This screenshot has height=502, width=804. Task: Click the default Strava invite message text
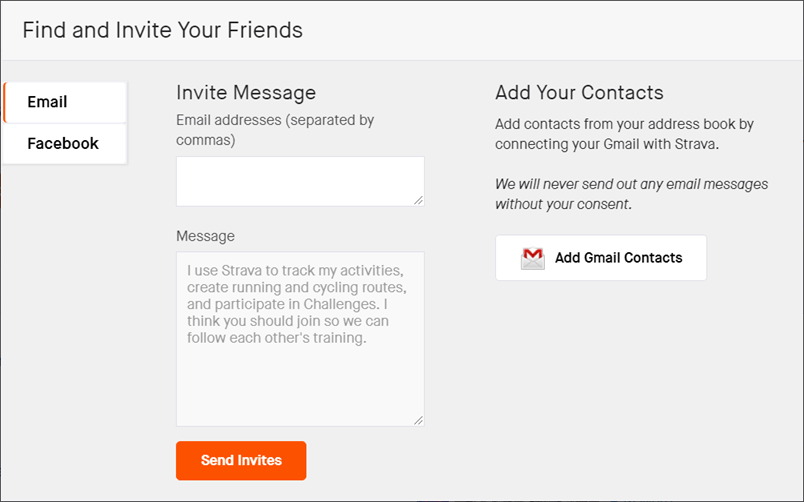point(294,304)
